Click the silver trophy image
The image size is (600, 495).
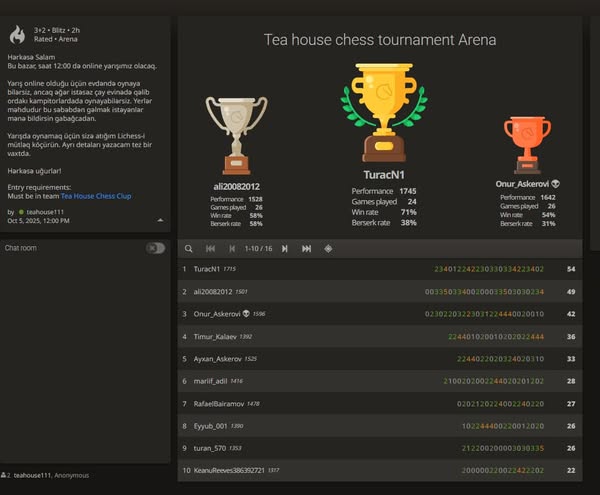236,135
